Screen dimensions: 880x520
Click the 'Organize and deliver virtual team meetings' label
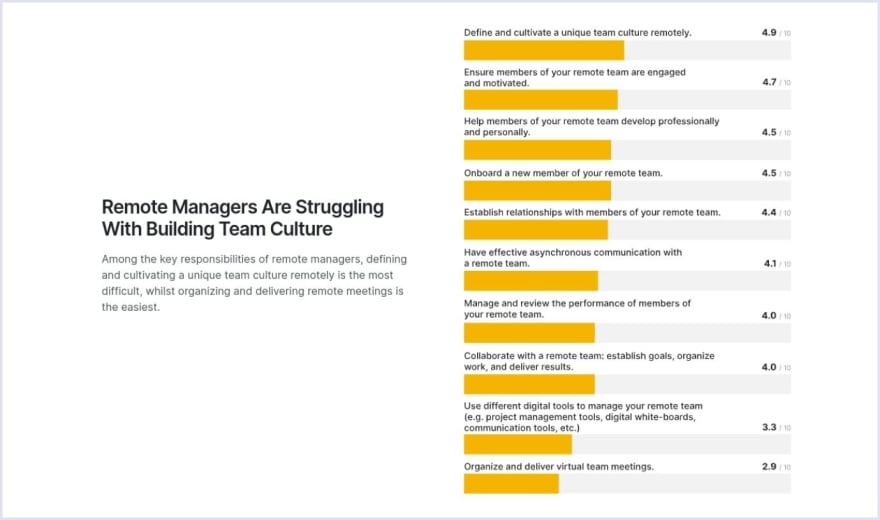pos(558,467)
